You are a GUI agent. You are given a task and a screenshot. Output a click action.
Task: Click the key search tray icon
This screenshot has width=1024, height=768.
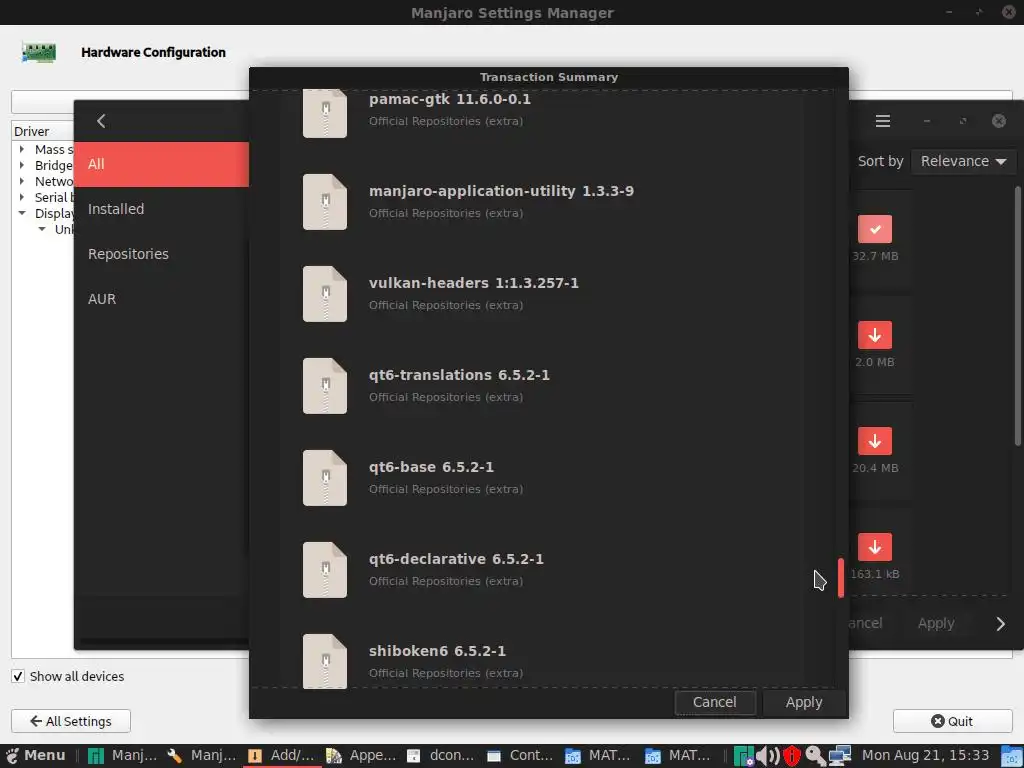[816, 756]
